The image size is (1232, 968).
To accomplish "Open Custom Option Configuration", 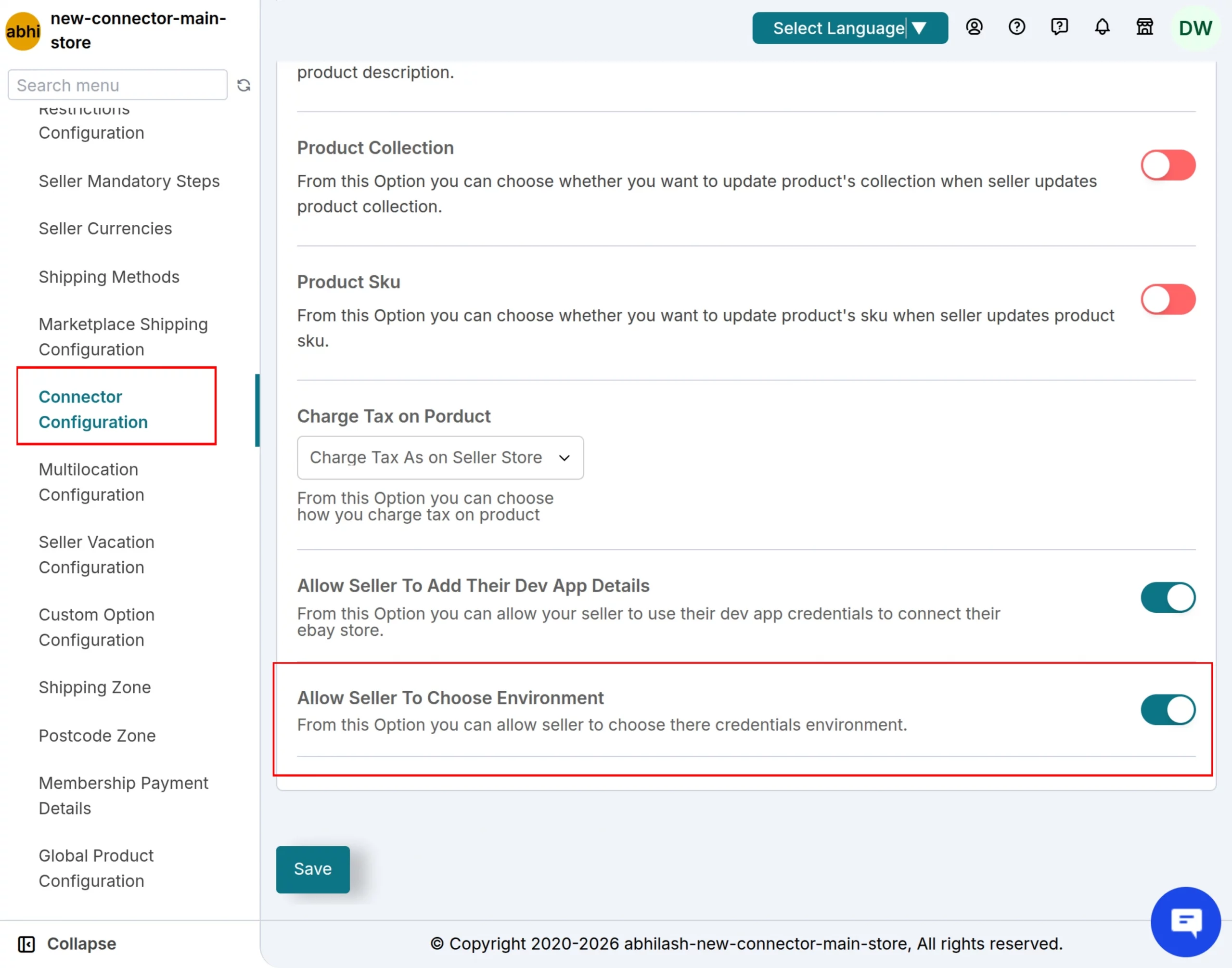I will [x=96, y=627].
